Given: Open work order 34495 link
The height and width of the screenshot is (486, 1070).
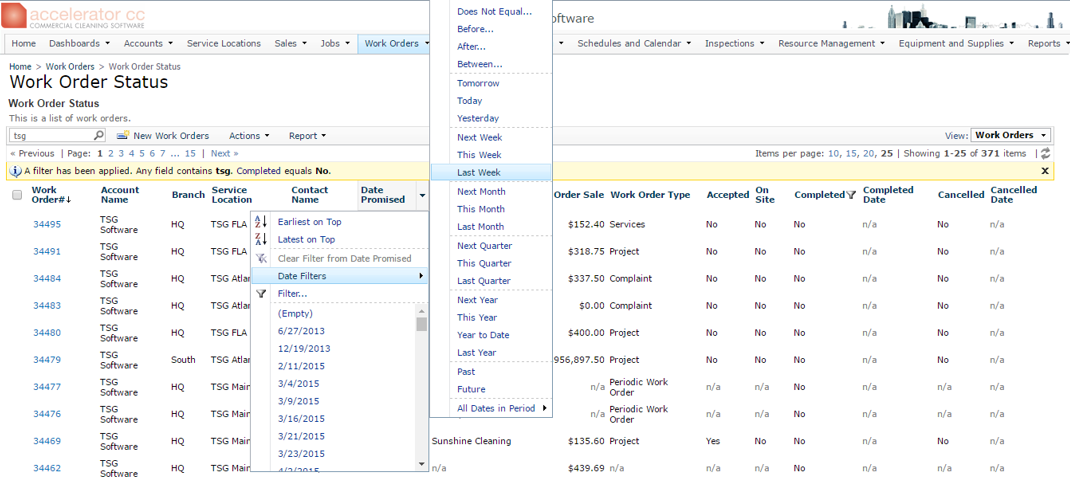Looking at the screenshot, I should pos(47,225).
